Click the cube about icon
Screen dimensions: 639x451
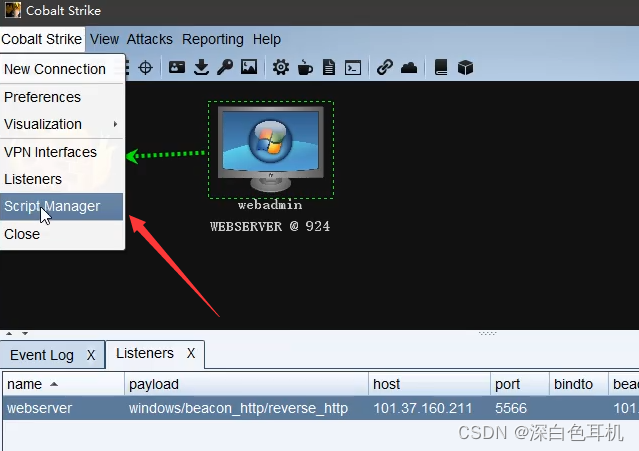pyautogui.click(x=465, y=67)
